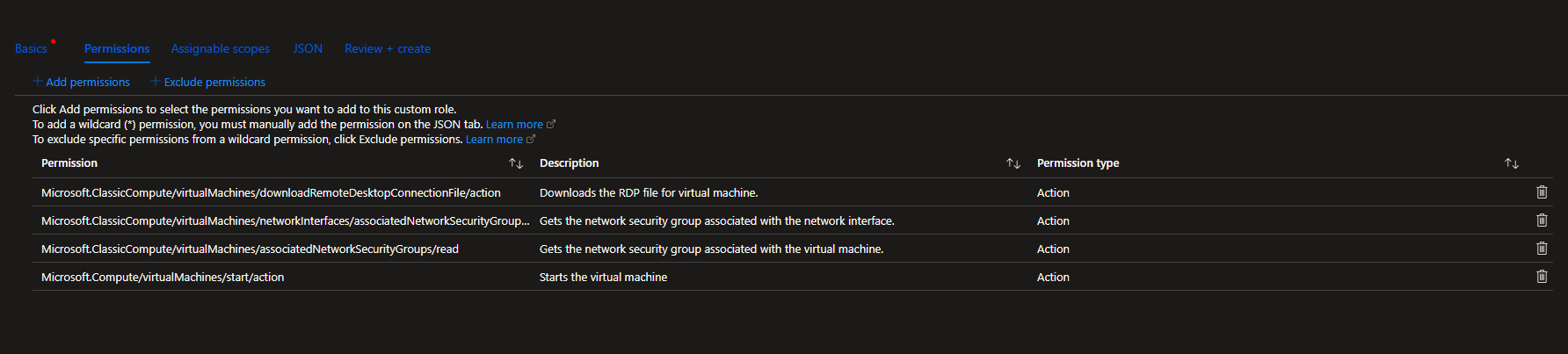Go to the JSON tab
1568x354 pixels.
[x=308, y=48]
